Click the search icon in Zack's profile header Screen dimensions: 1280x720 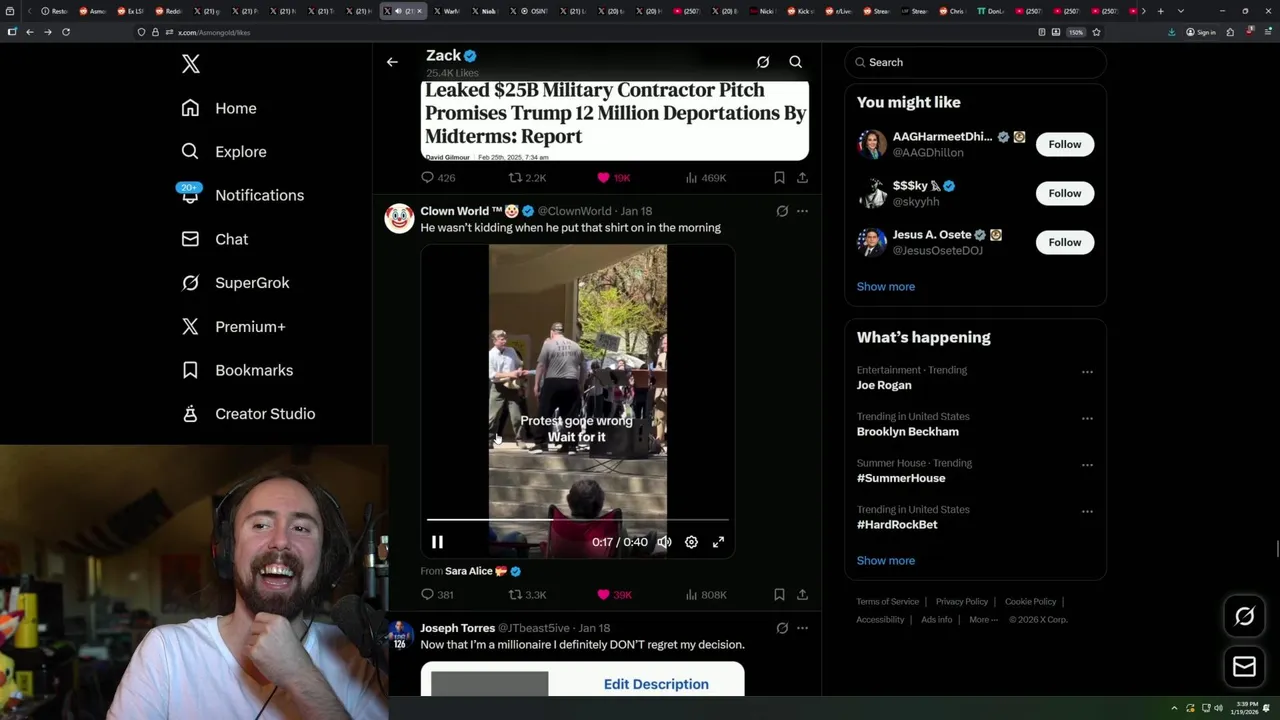[x=796, y=62]
